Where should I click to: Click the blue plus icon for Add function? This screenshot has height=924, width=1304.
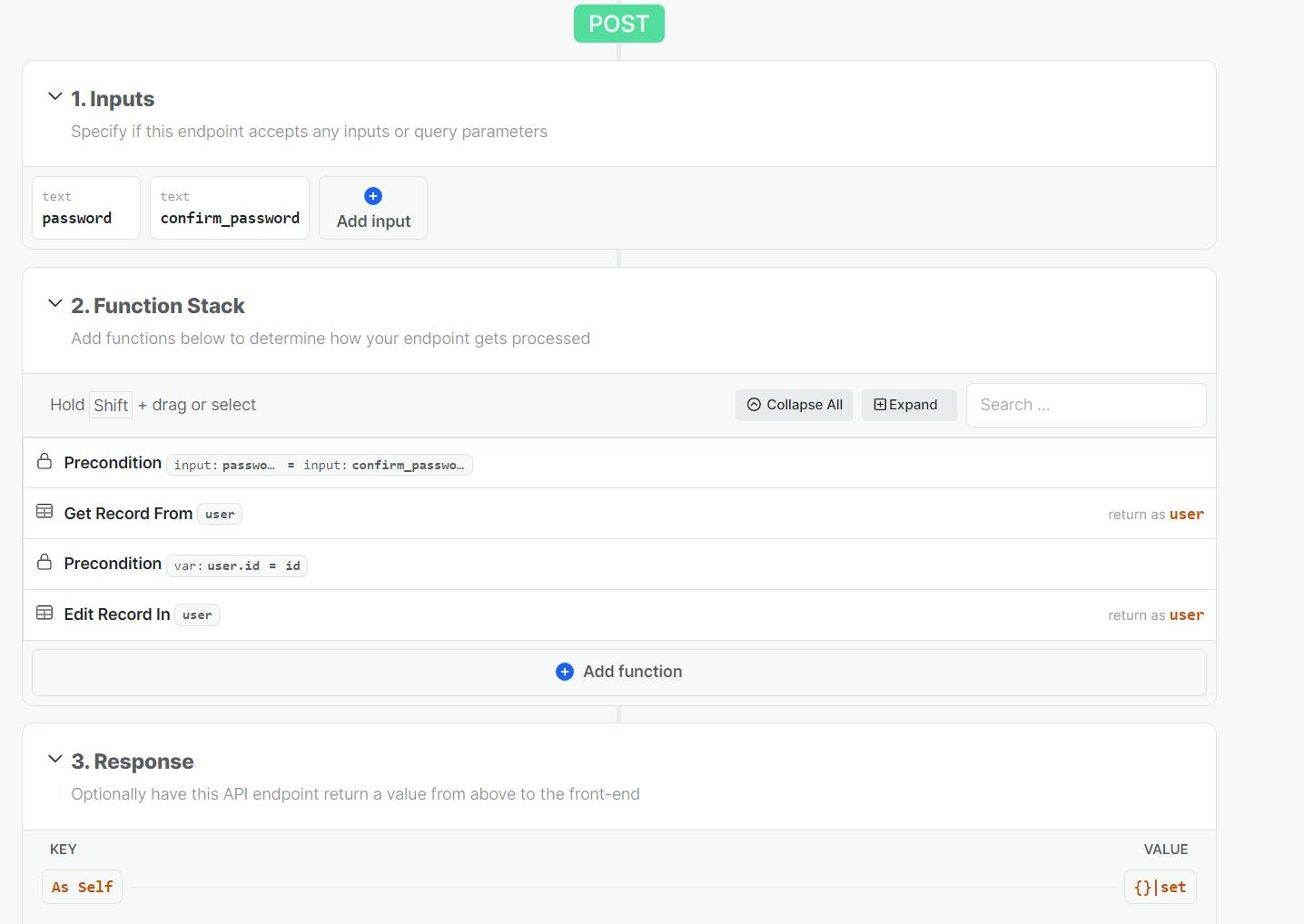[565, 672]
